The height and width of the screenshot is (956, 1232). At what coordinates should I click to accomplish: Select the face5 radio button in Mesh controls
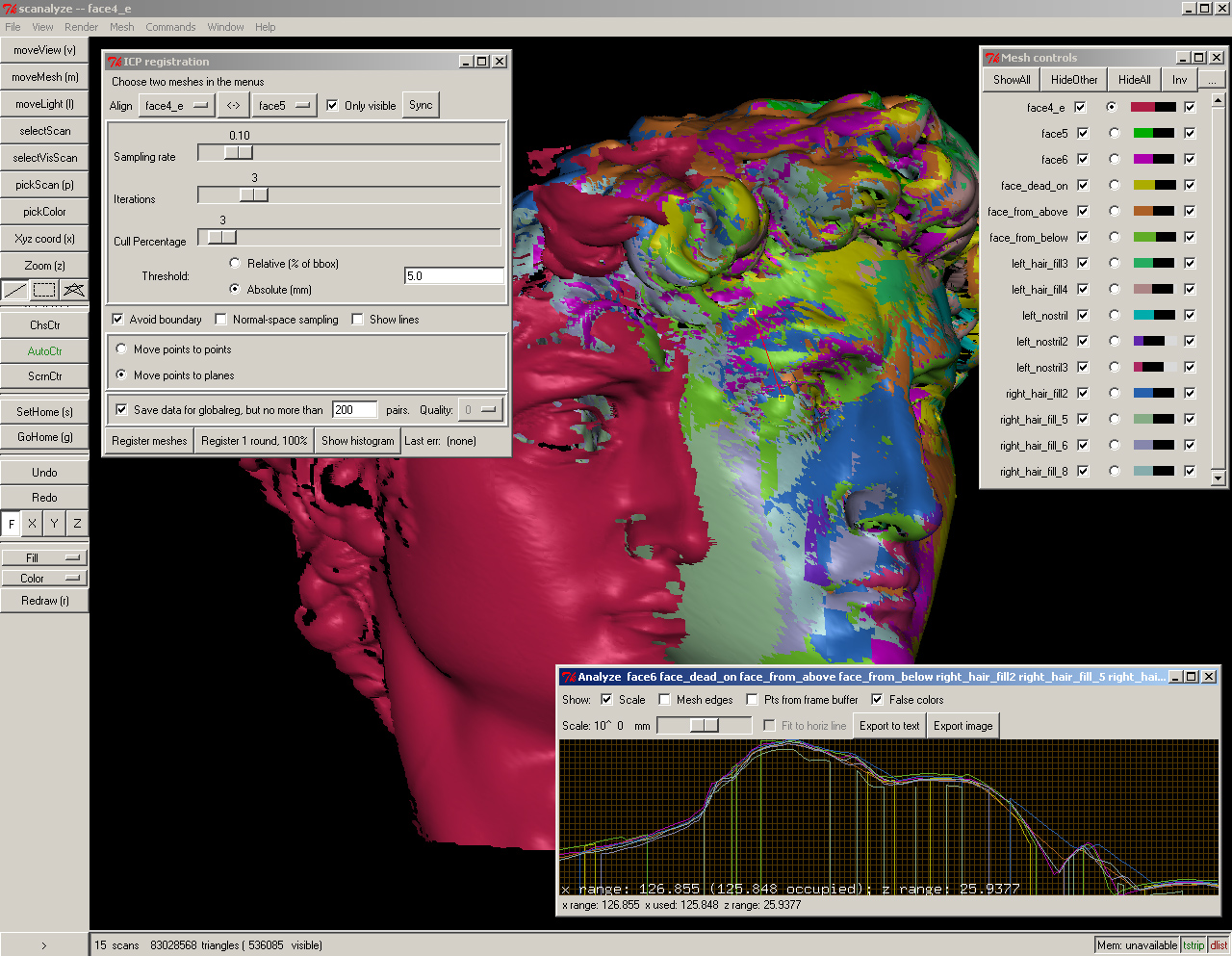pyautogui.click(x=1115, y=134)
